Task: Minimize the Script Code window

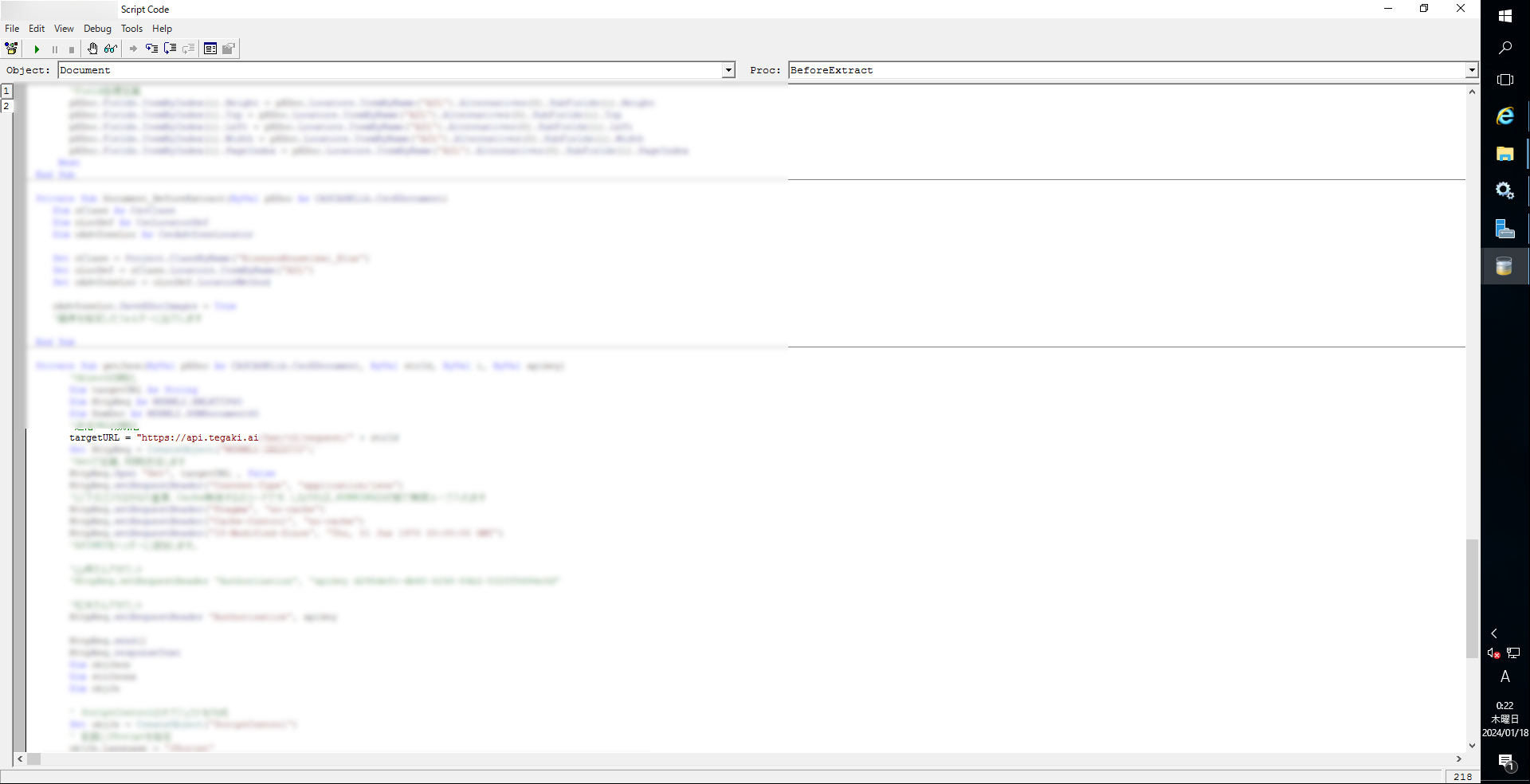Action: [1388, 9]
